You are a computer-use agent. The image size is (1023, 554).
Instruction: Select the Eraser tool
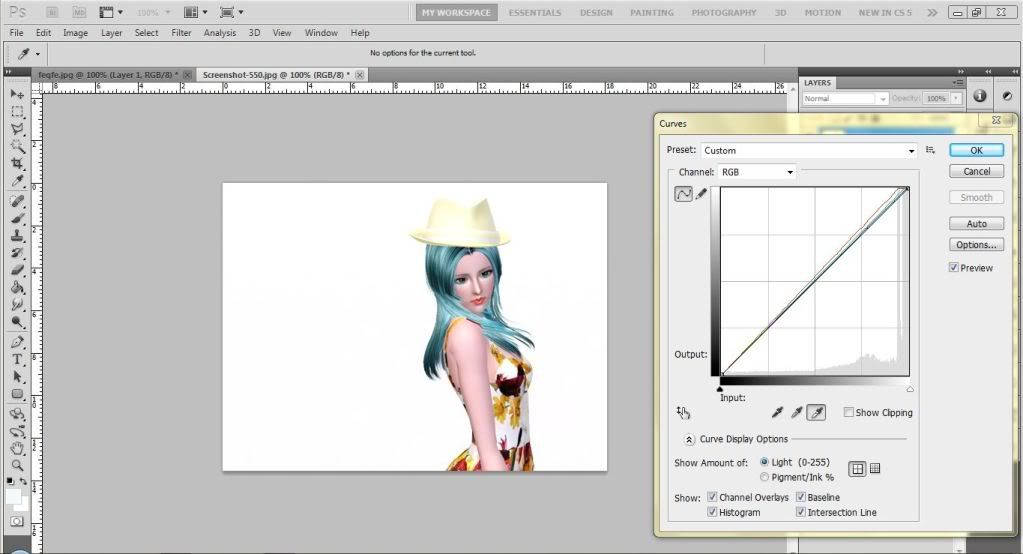coord(17,270)
